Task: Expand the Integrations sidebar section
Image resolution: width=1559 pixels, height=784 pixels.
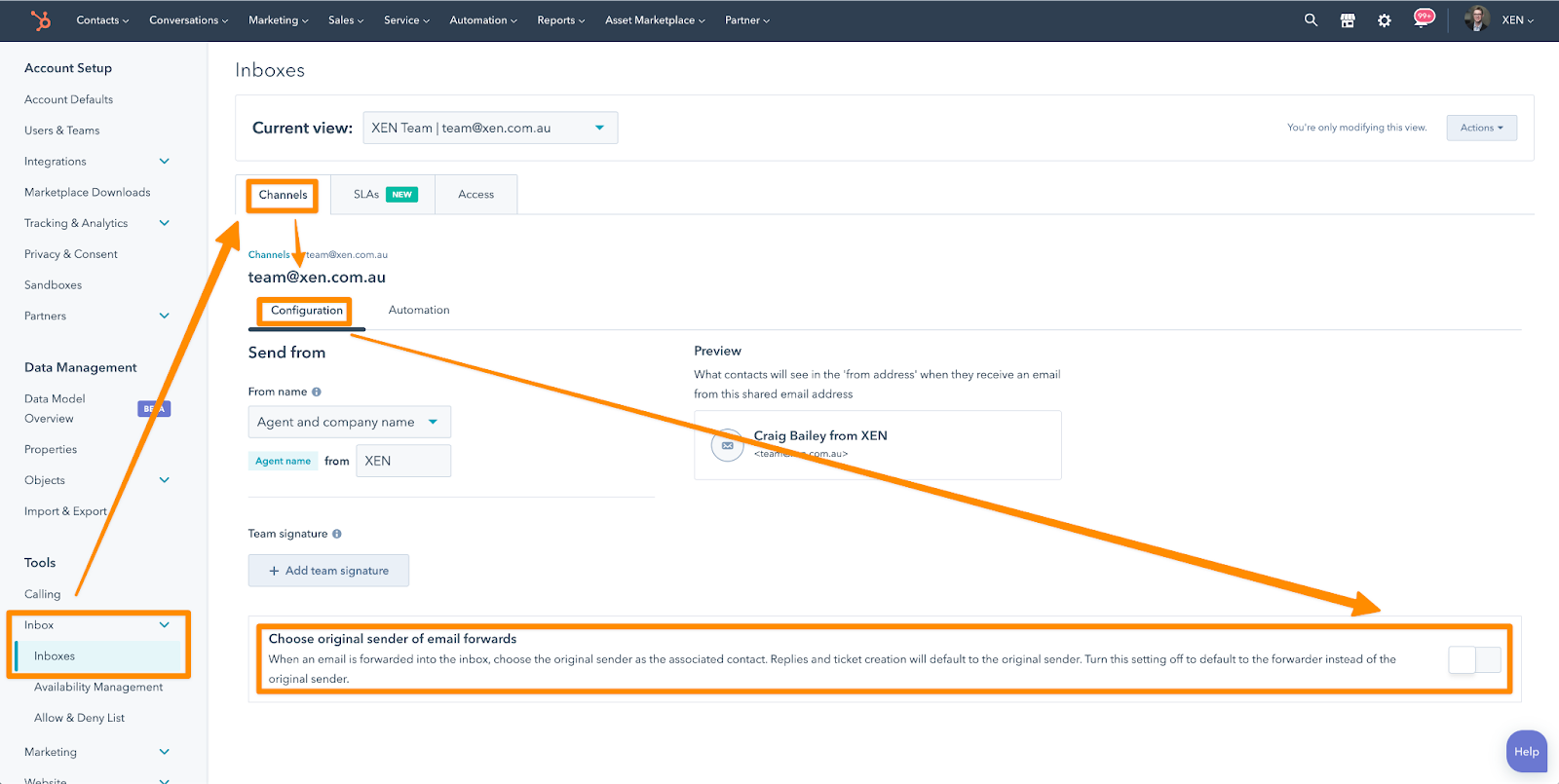Action: pos(164,162)
